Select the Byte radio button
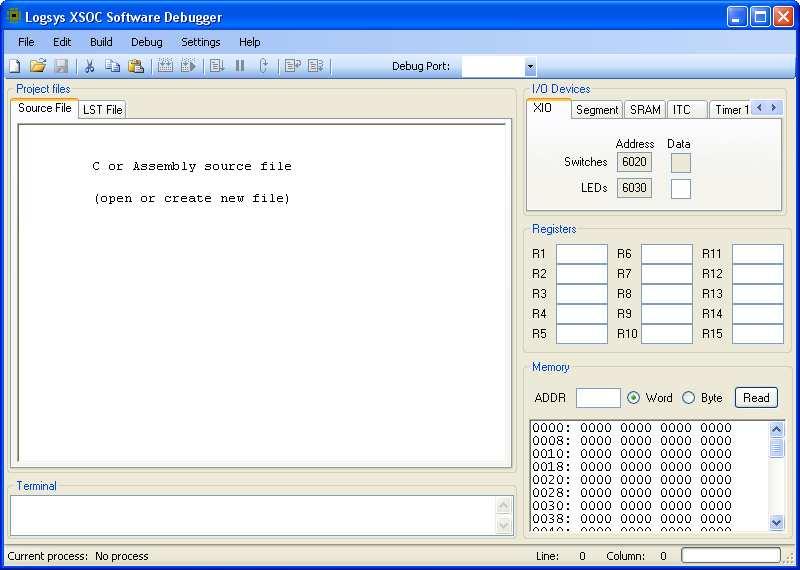Image resolution: width=800 pixels, height=570 pixels. (688, 398)
